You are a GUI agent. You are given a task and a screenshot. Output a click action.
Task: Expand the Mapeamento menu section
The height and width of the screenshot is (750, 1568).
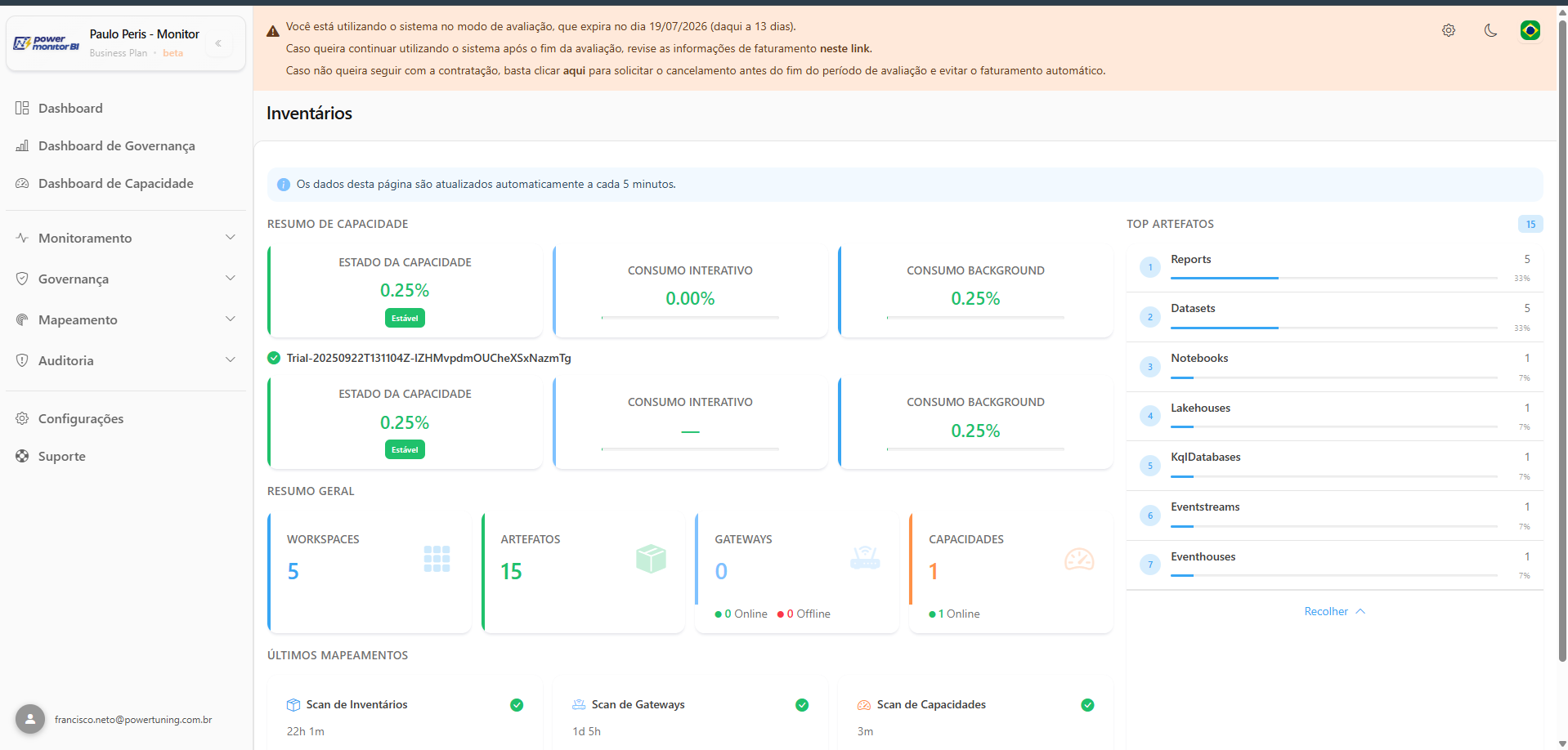pos(126,319)
